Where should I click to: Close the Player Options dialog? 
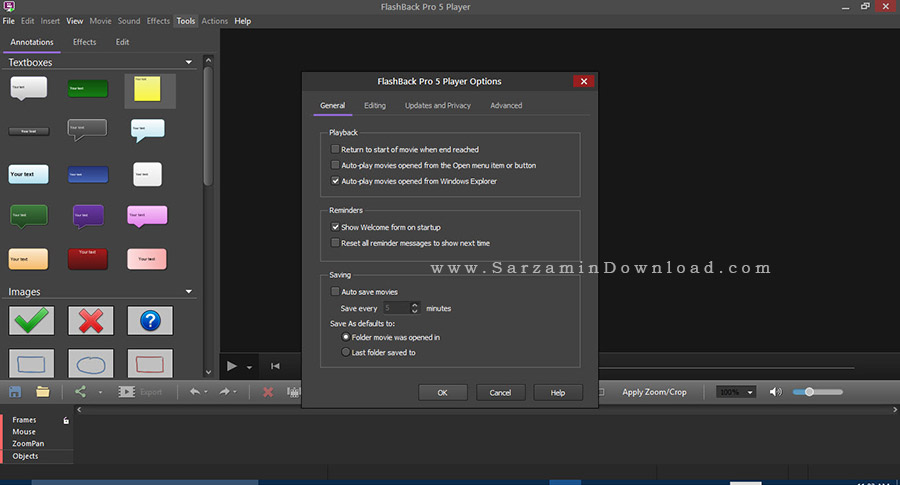pos(584,81)
